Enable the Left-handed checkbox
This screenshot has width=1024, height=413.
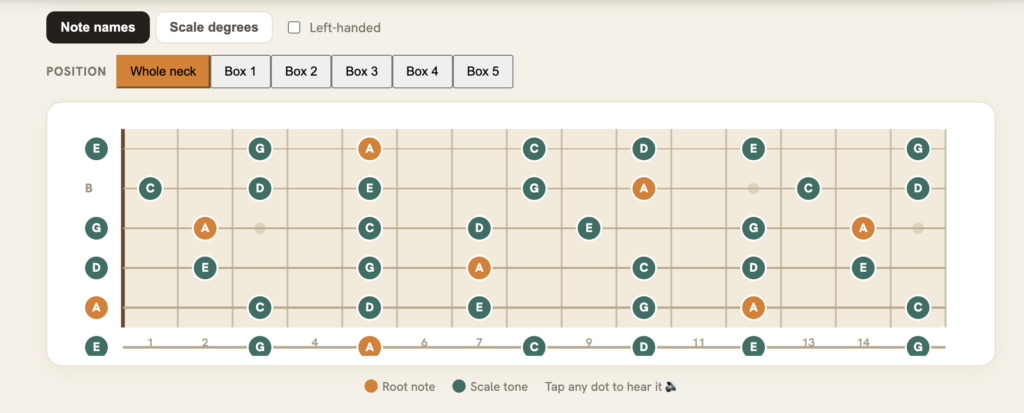point(295,27)
